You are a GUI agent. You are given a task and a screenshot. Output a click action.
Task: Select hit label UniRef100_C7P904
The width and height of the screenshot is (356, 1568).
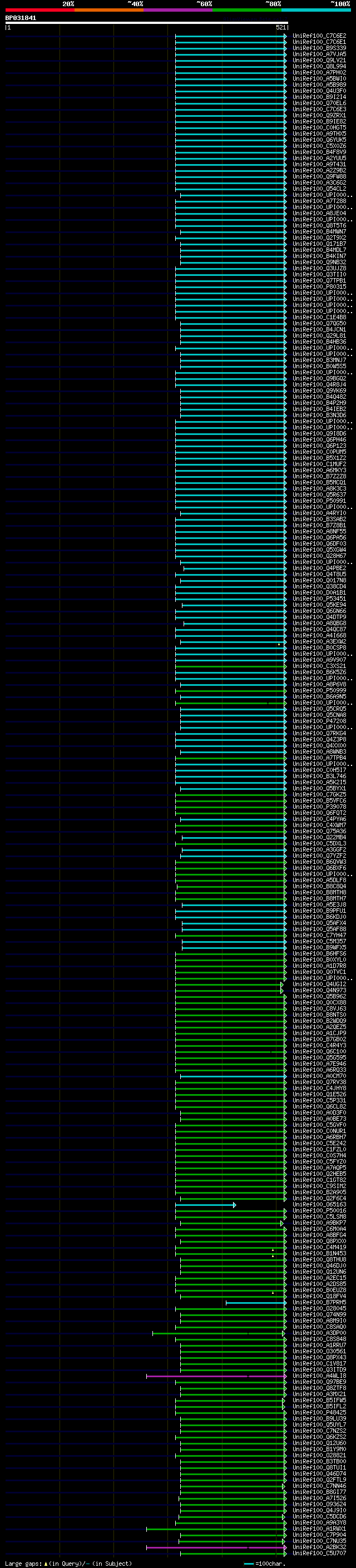(319, 1535)
